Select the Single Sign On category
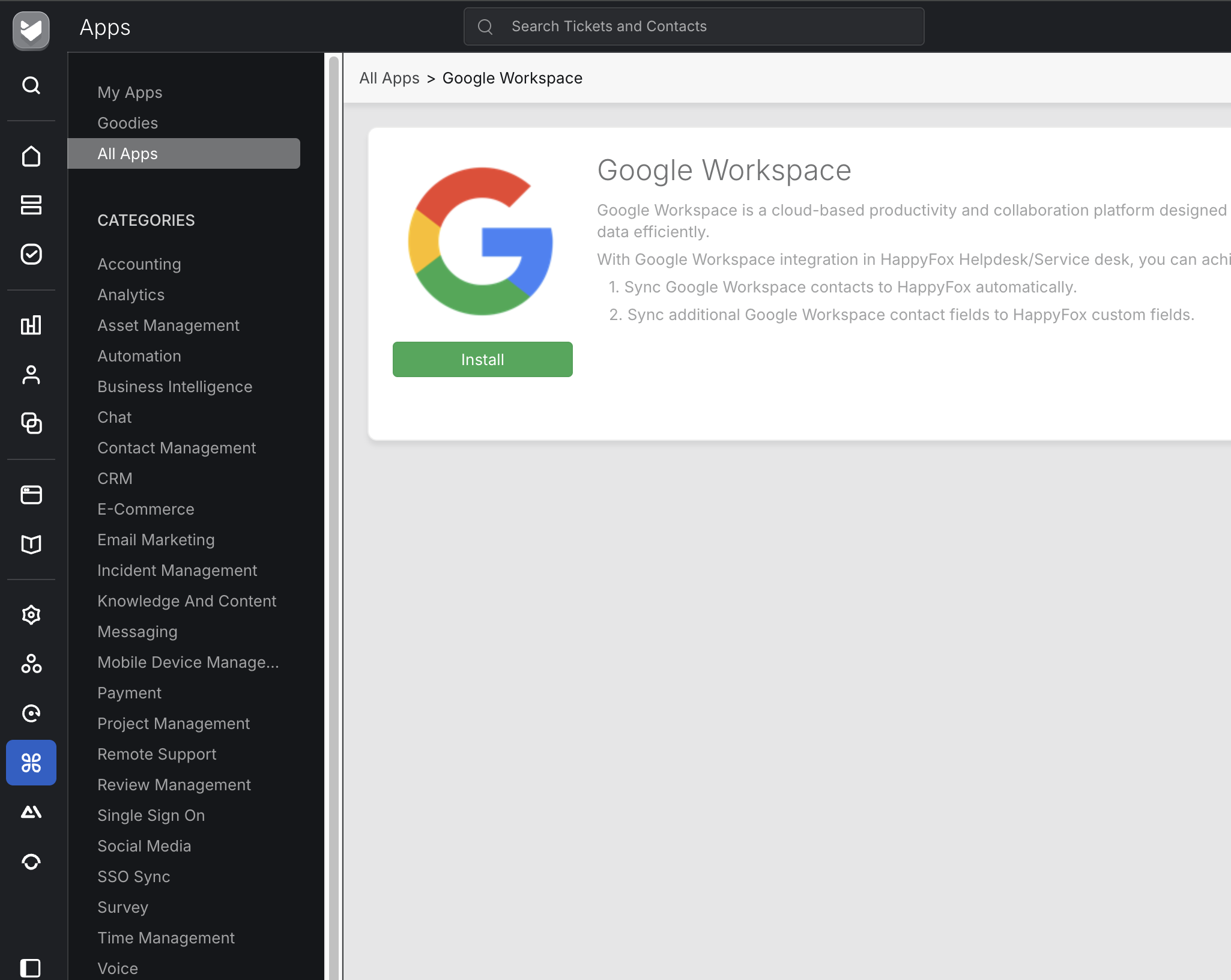This screenshot has width=1231, height=980. (151, 815)
